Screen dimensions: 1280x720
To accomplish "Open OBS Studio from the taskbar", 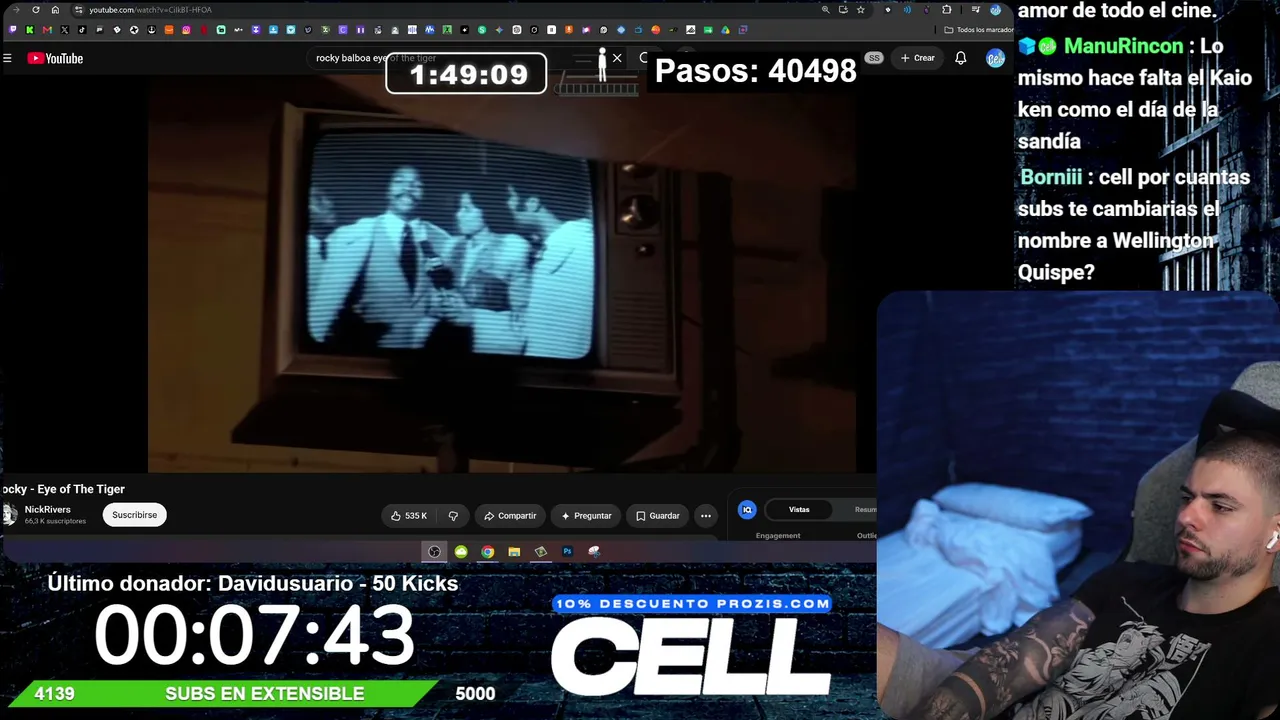I will pos(434,551).
